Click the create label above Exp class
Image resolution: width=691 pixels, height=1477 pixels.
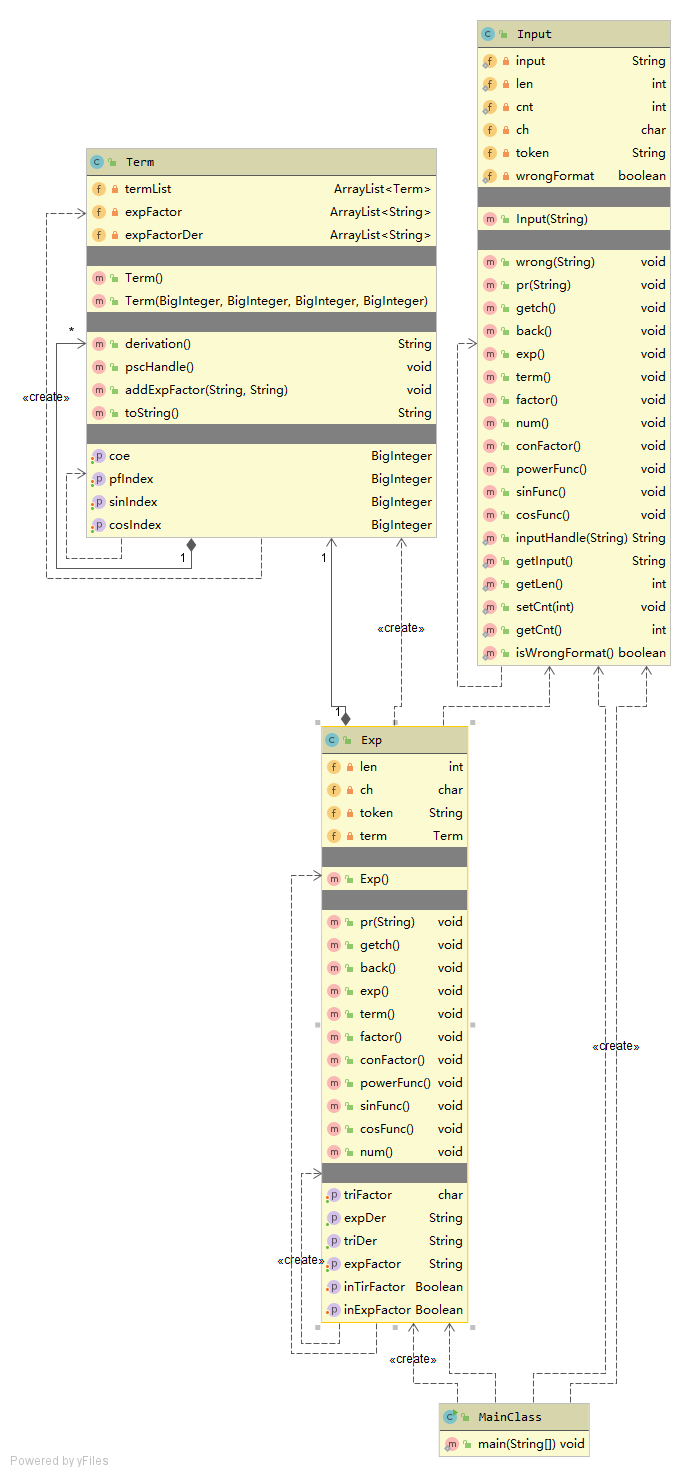point(401,628)
